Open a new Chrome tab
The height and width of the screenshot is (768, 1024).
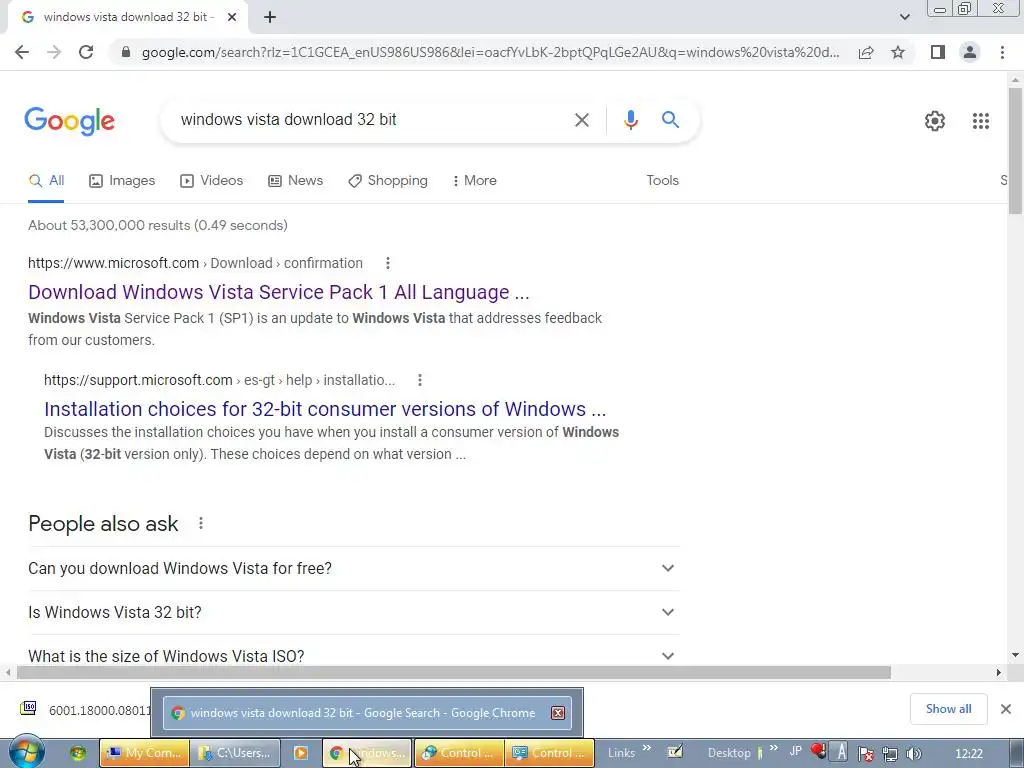270,18
